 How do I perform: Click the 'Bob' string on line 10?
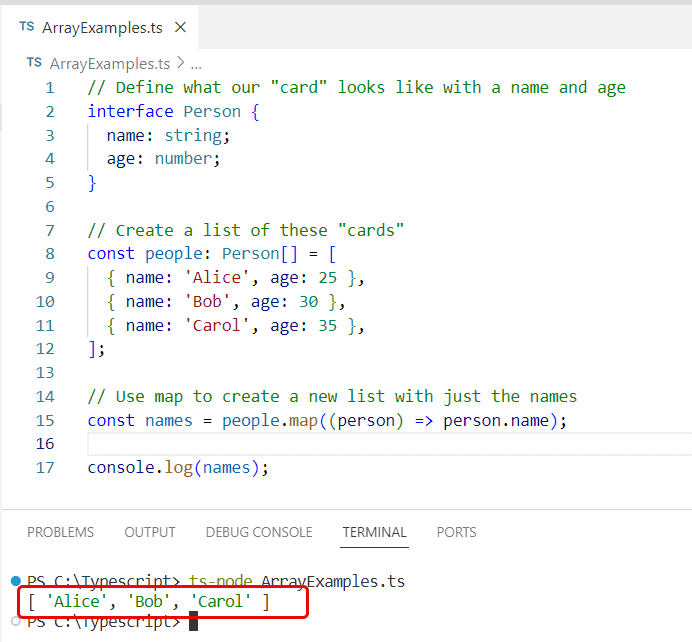coord(207,302)
